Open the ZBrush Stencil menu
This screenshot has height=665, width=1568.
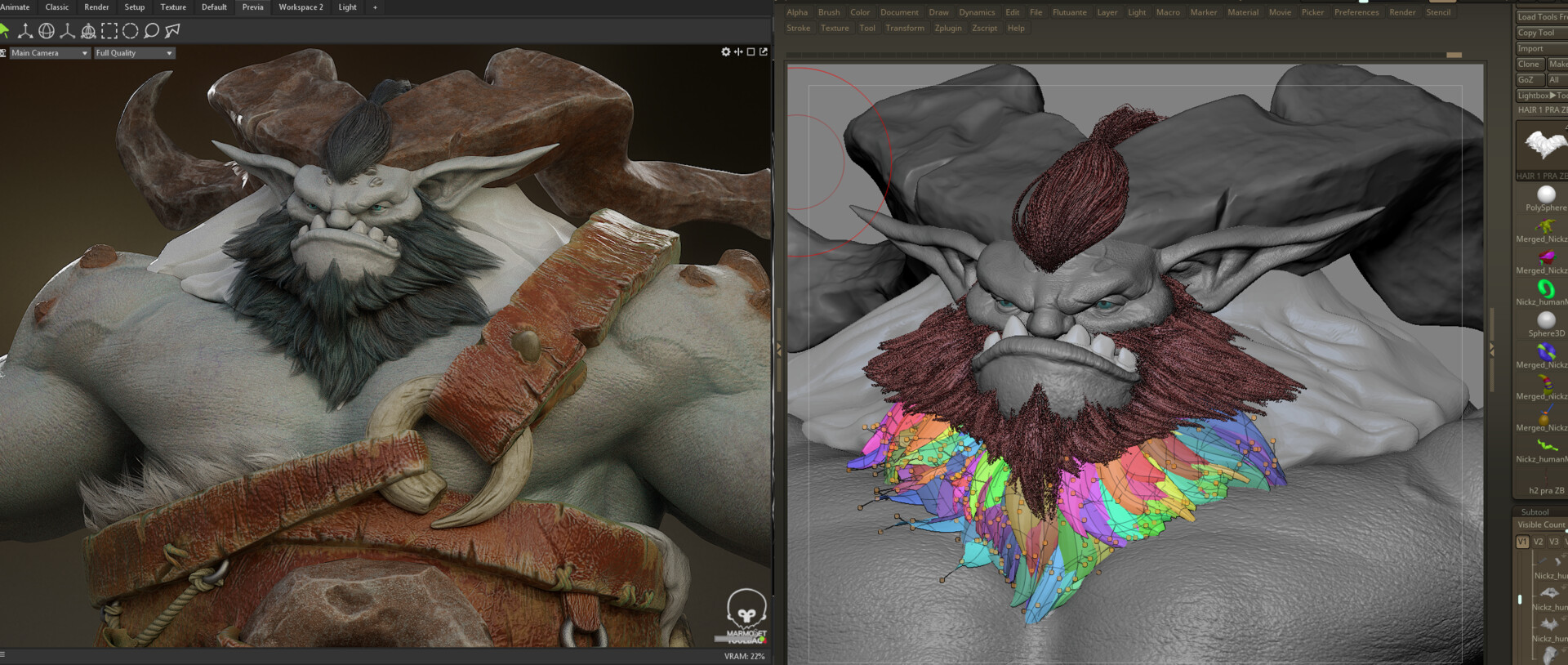click(x=1438, y=12)
